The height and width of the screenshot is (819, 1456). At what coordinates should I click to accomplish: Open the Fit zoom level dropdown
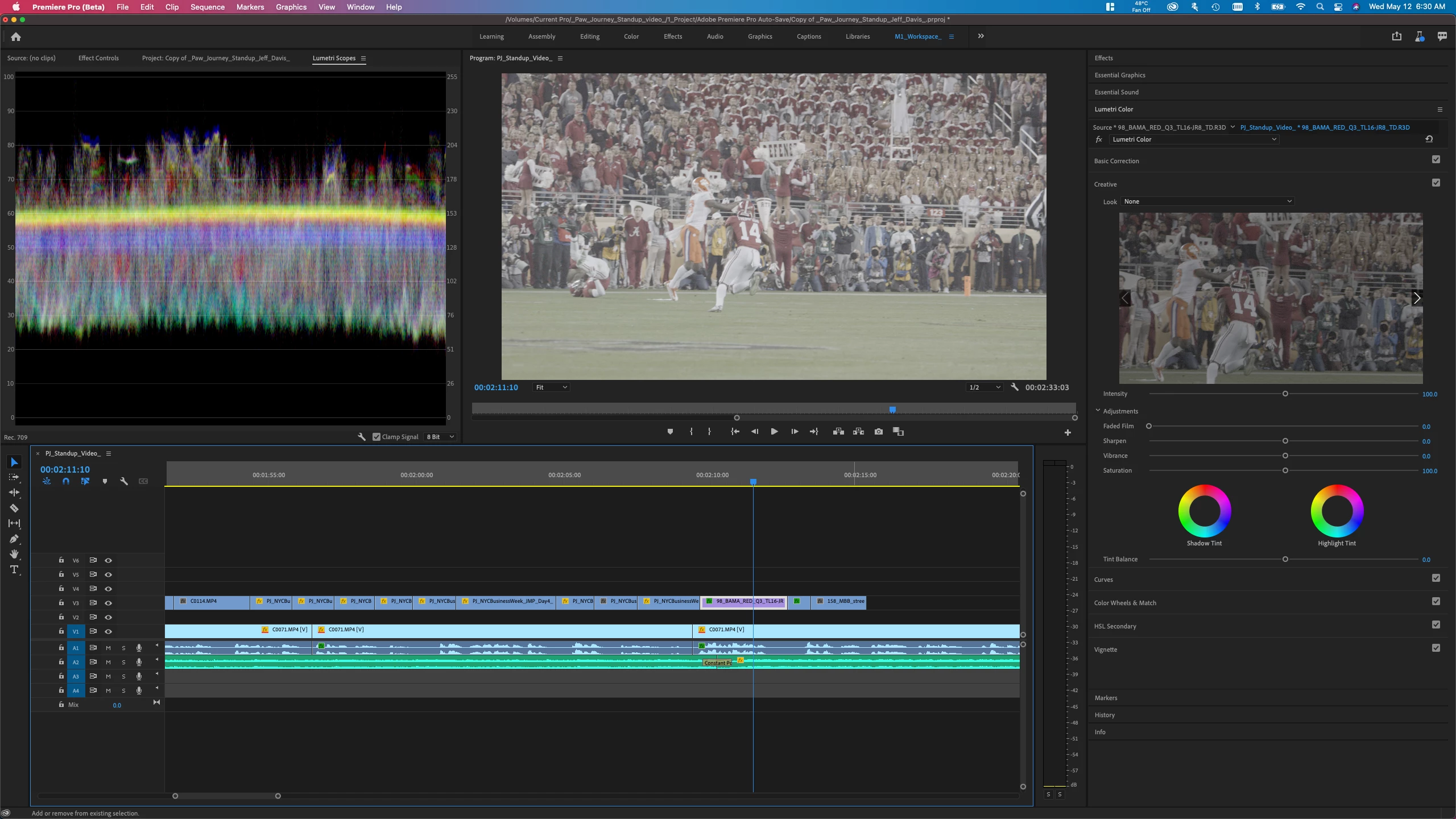click(x=551, y=387)
